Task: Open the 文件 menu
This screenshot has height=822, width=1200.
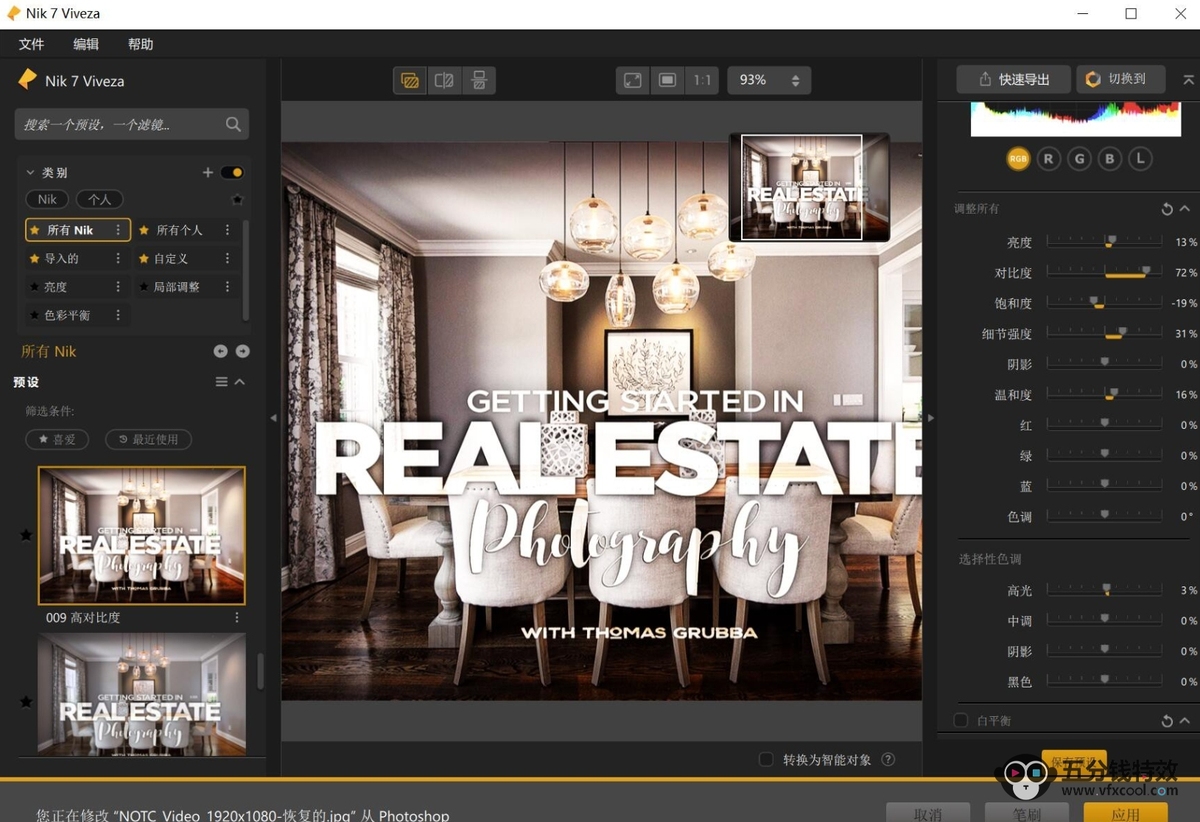Action: point(32,44)
